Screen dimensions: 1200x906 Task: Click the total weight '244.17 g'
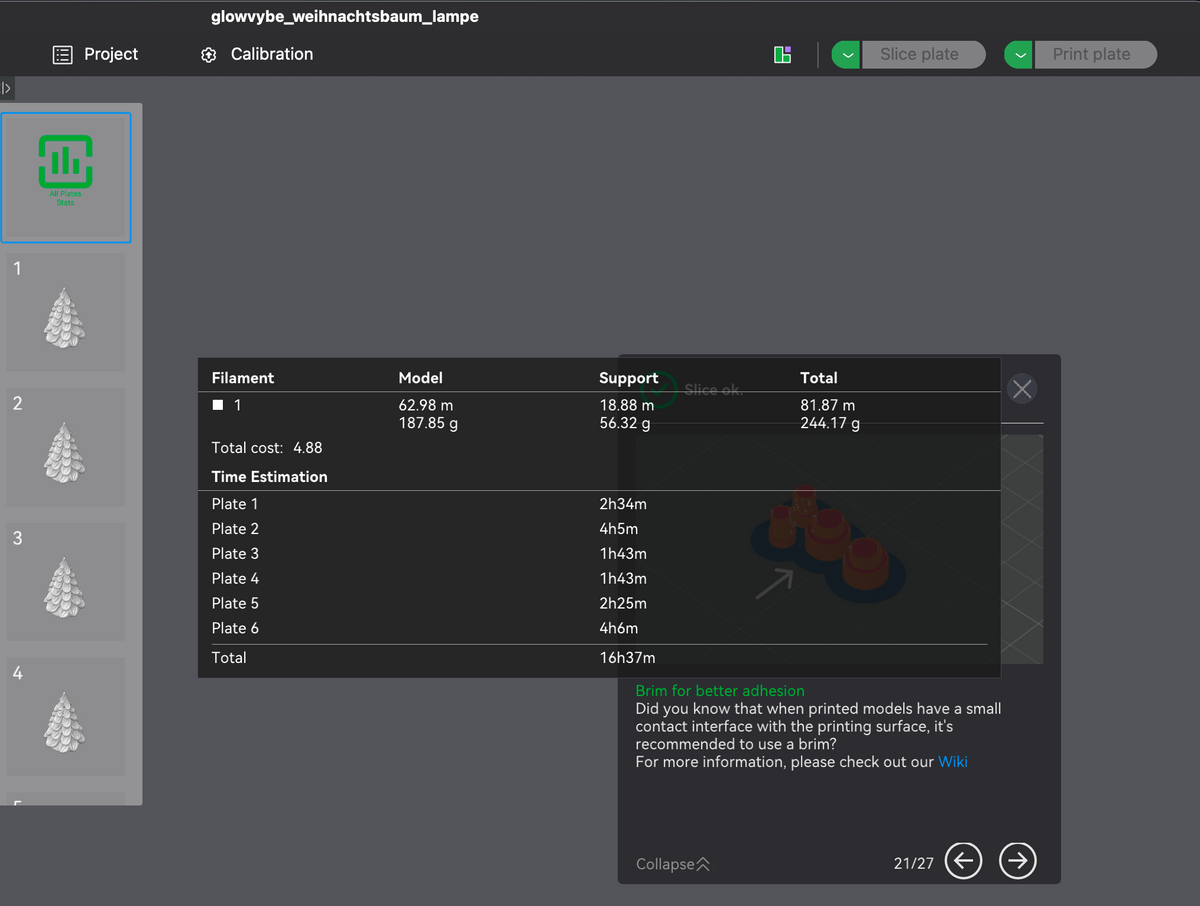830,423
